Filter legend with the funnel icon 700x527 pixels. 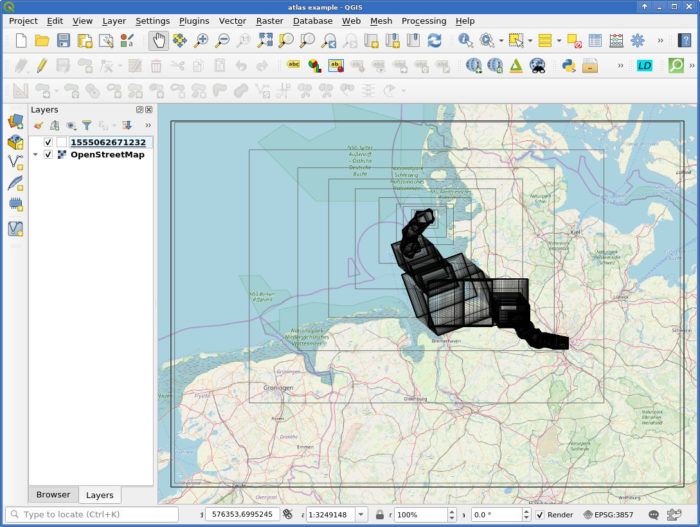87,125
